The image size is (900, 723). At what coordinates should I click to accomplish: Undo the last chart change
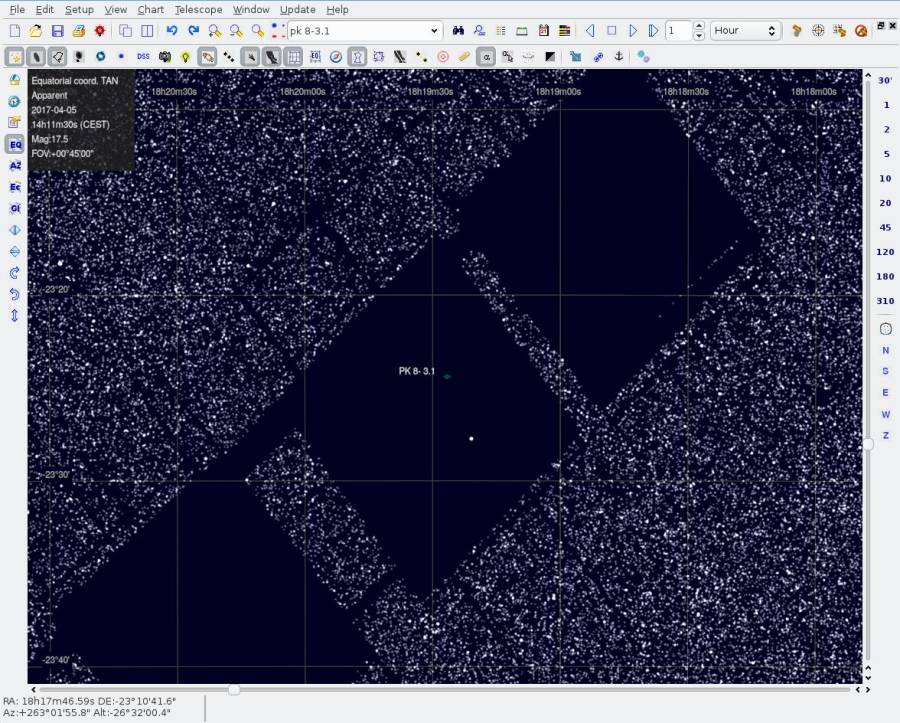tap(172, 31)
